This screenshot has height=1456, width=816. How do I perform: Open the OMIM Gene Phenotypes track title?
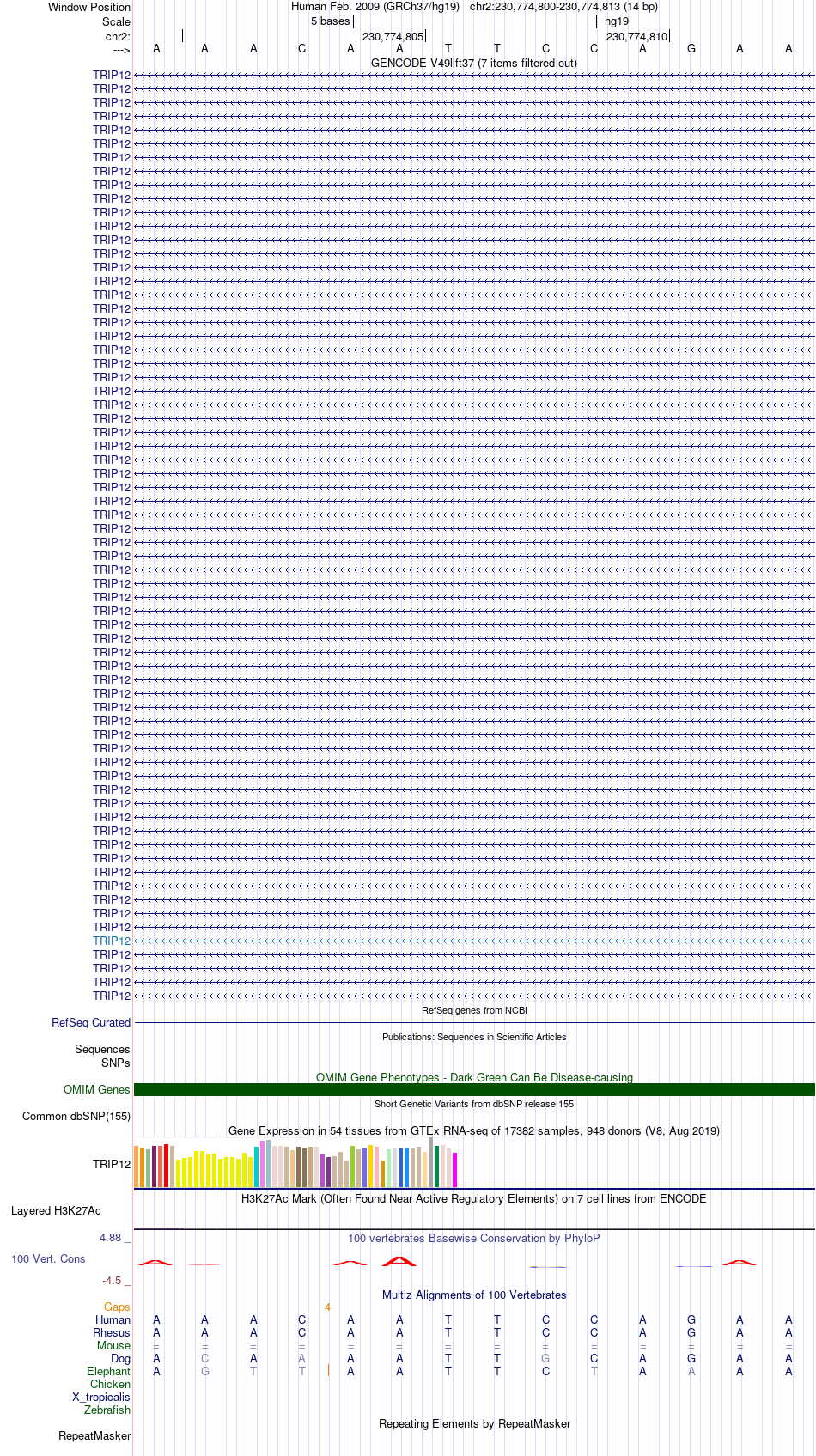474,1077
